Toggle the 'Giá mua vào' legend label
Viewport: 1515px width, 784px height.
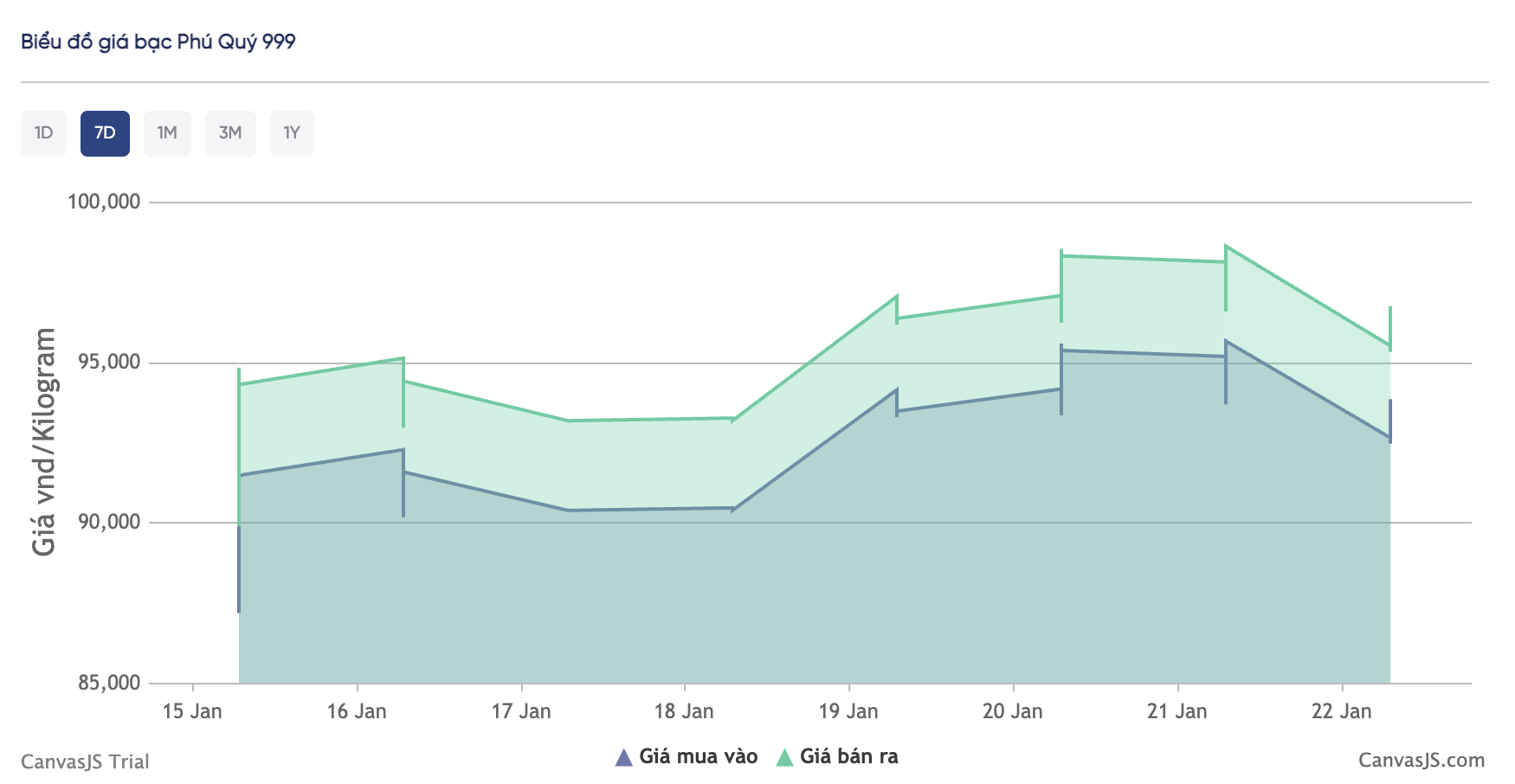(x=698, y=757)
